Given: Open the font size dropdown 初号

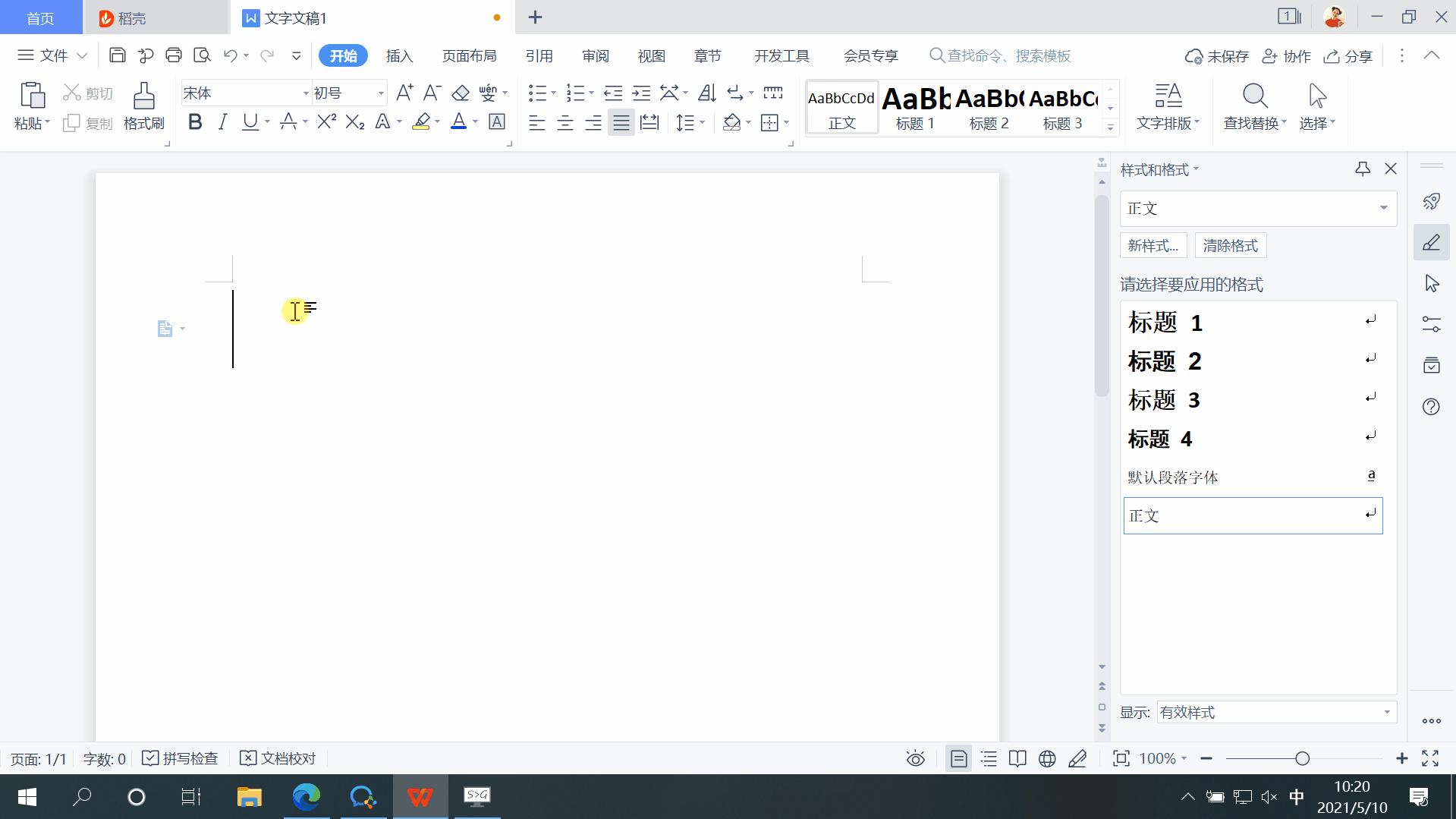Looking at the screenshot, I should [x=381, y=93].
